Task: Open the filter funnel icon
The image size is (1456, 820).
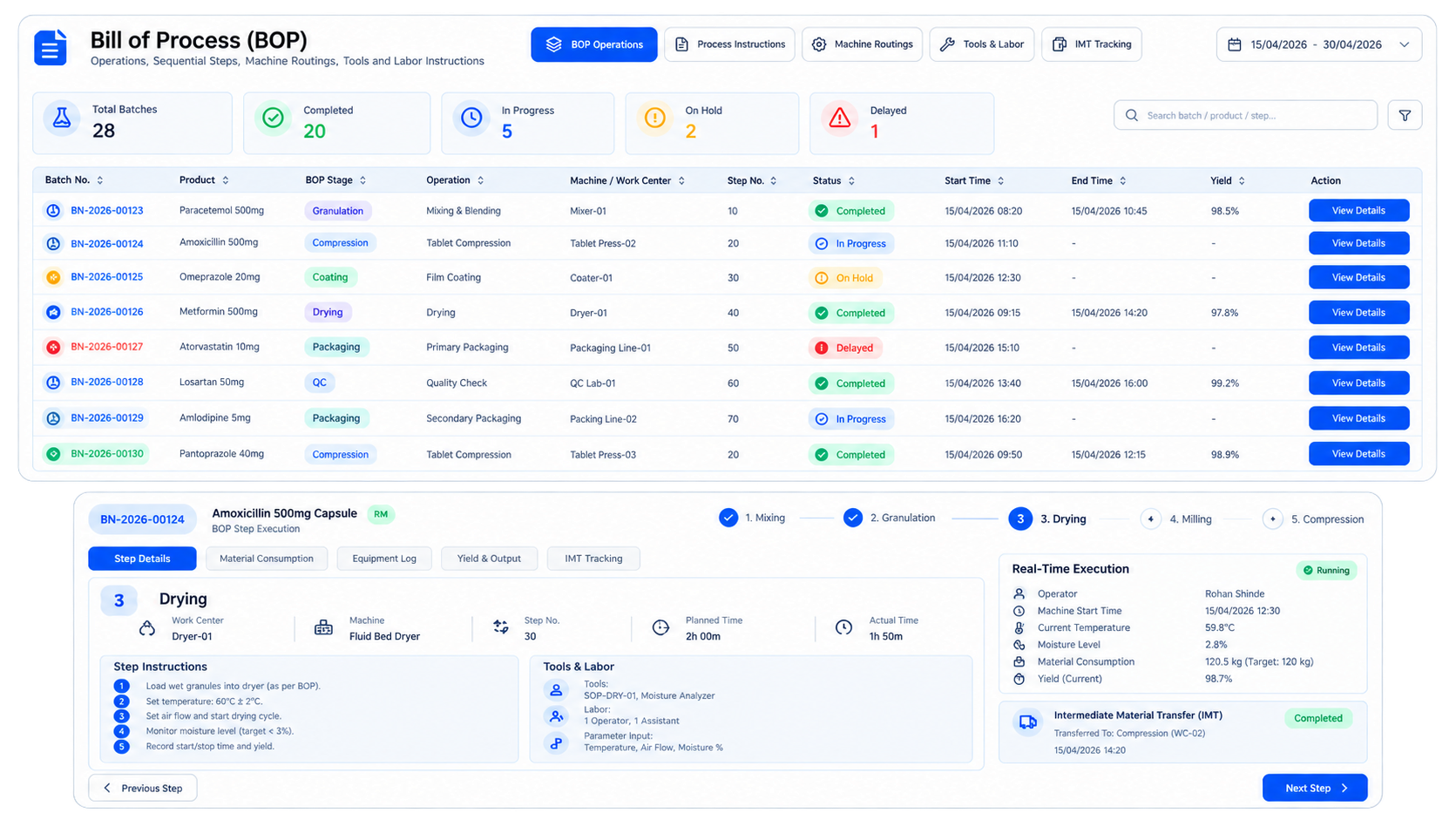Action: pos(1405,115)
